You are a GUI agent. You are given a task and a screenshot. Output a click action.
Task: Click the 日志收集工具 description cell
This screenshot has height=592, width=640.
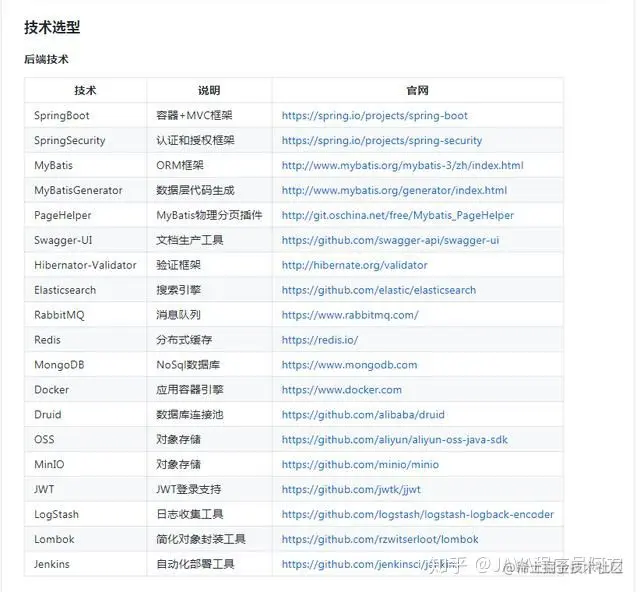(209, 514)
